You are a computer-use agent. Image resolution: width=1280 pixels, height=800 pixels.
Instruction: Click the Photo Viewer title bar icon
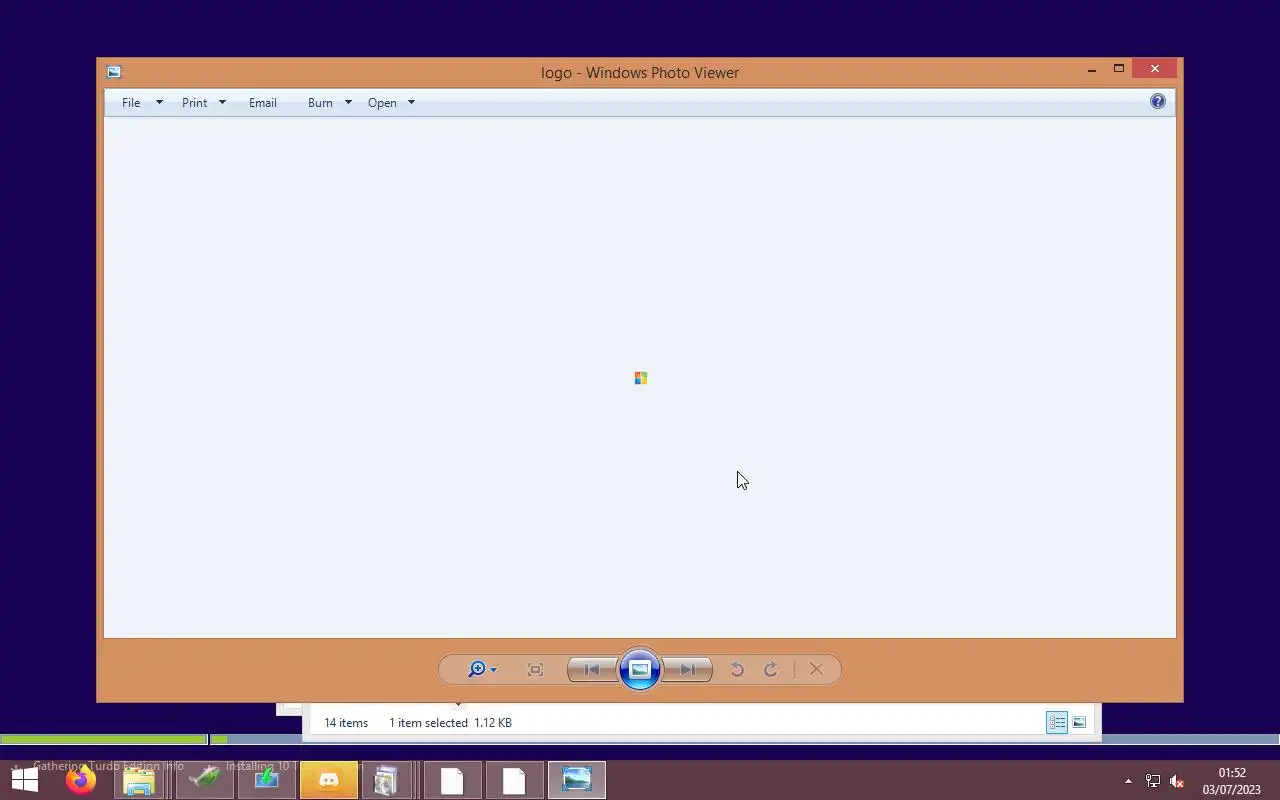(114, 72)
